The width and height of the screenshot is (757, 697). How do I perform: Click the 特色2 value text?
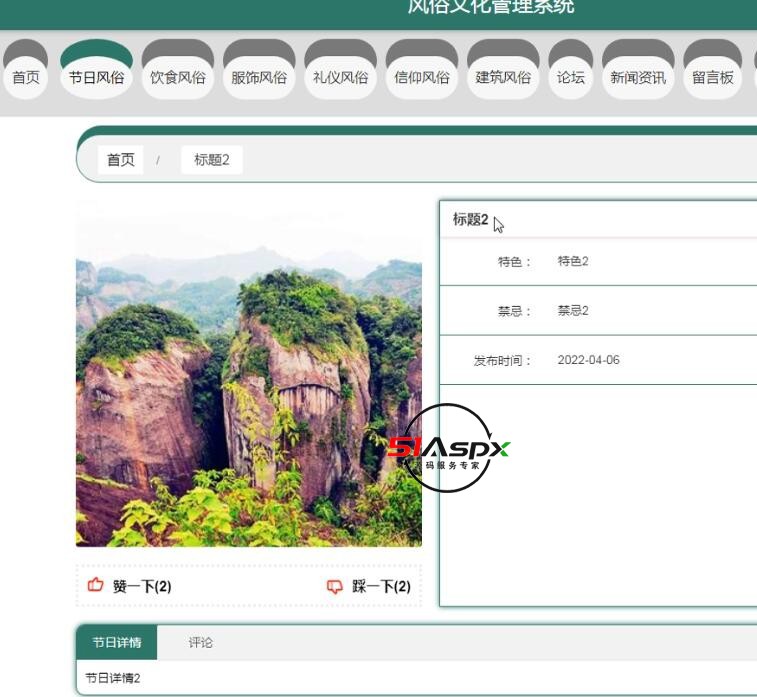(x=573, y=261)
